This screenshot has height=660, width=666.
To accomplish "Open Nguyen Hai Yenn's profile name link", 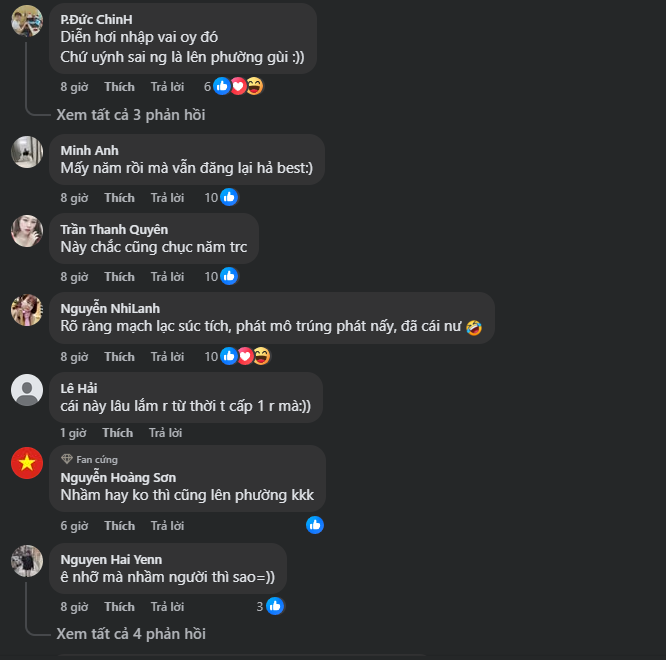I will 111,559.
